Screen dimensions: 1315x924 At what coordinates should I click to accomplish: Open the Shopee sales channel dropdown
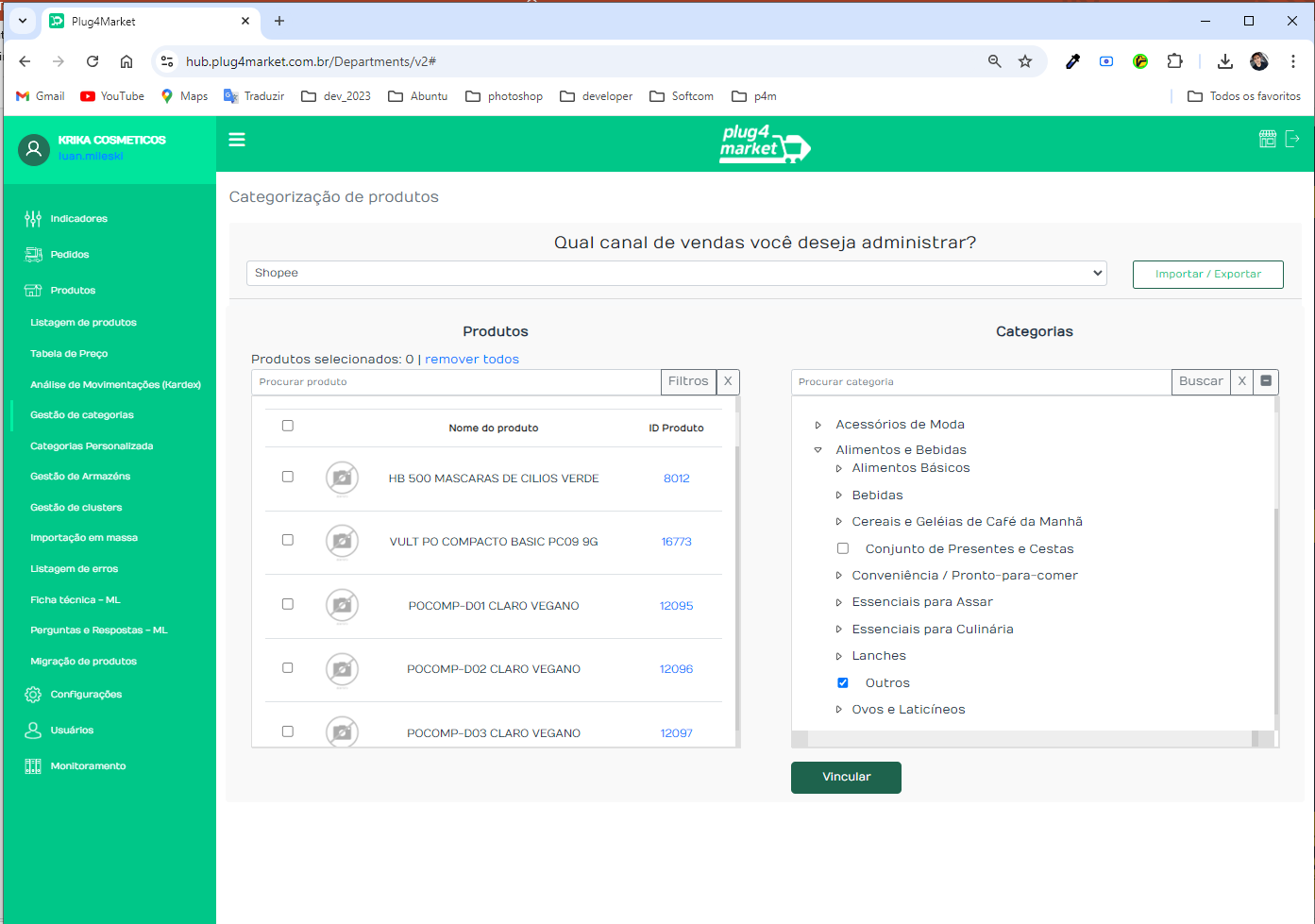[676, 273]
